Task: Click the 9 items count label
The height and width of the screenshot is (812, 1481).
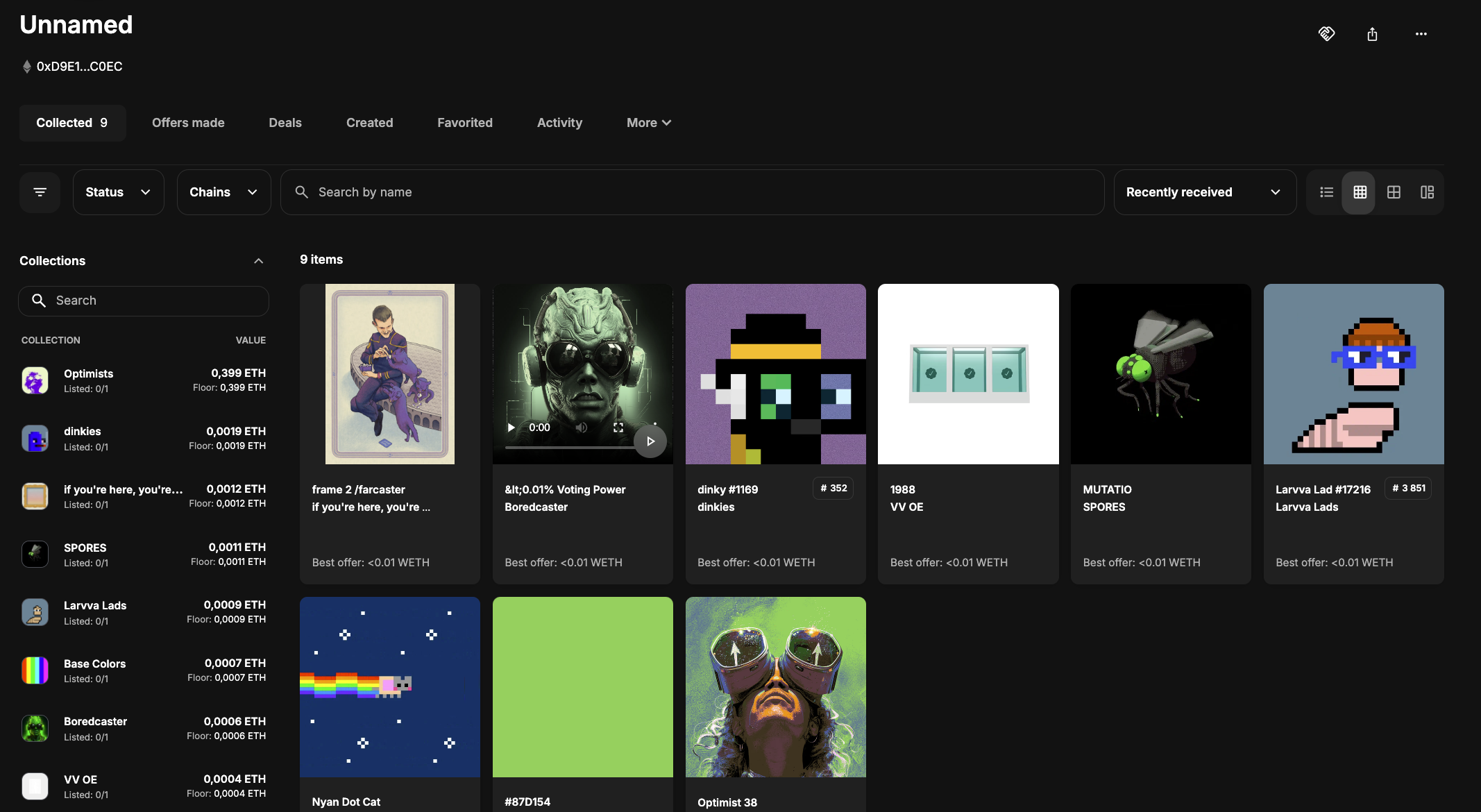Action: click(x=321, y=260)
